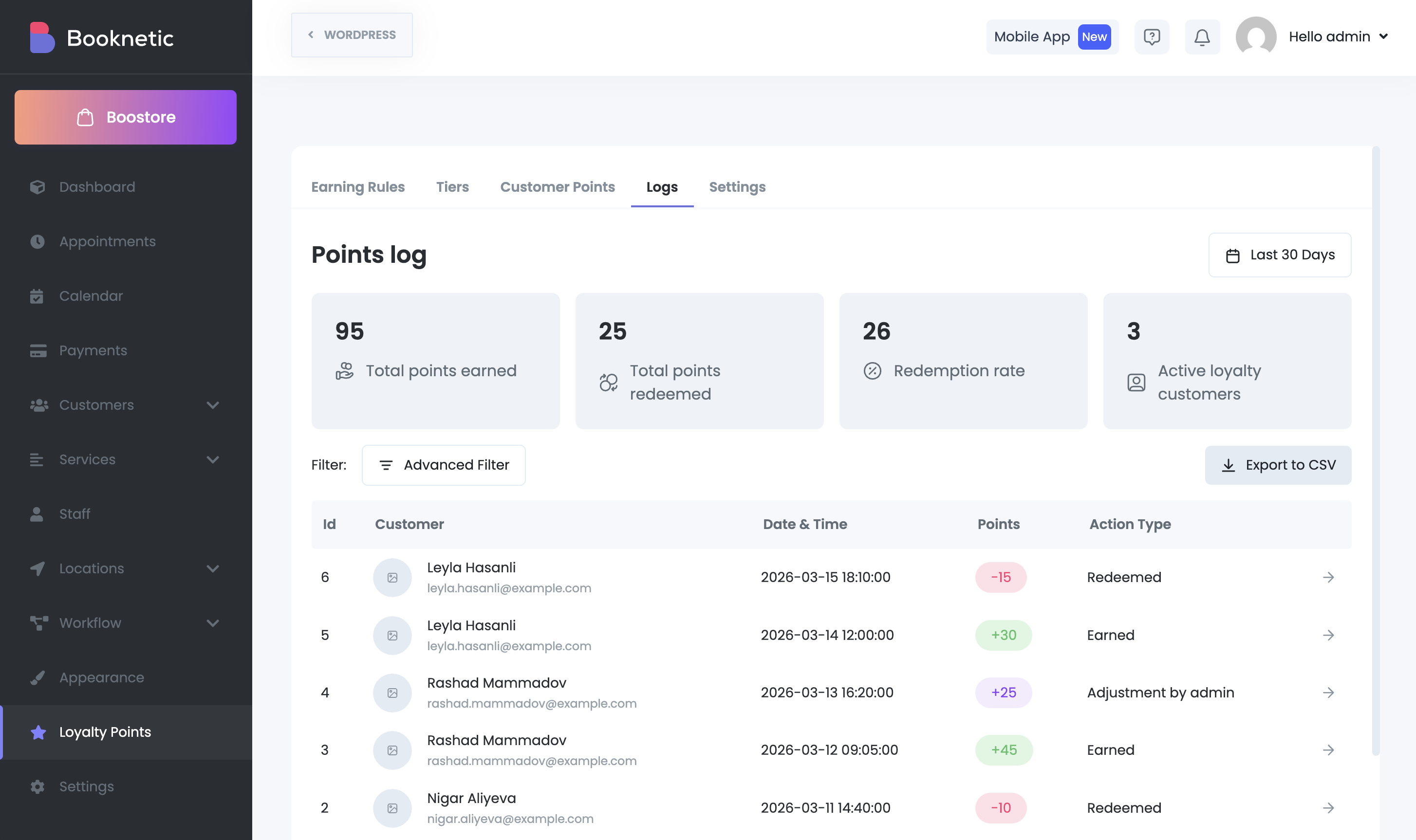This screenshot has width=1416, height=840.
Task: Open the help chat icon
Action: coord(1151,37)
